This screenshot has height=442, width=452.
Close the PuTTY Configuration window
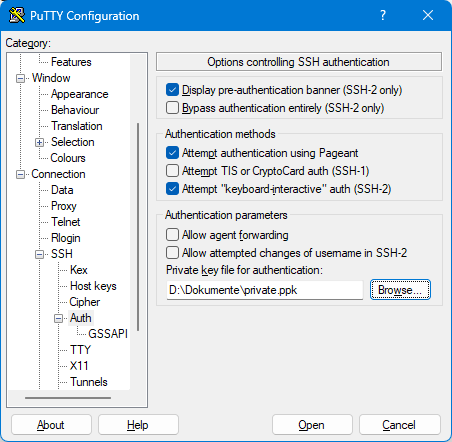tap(428, 15)
